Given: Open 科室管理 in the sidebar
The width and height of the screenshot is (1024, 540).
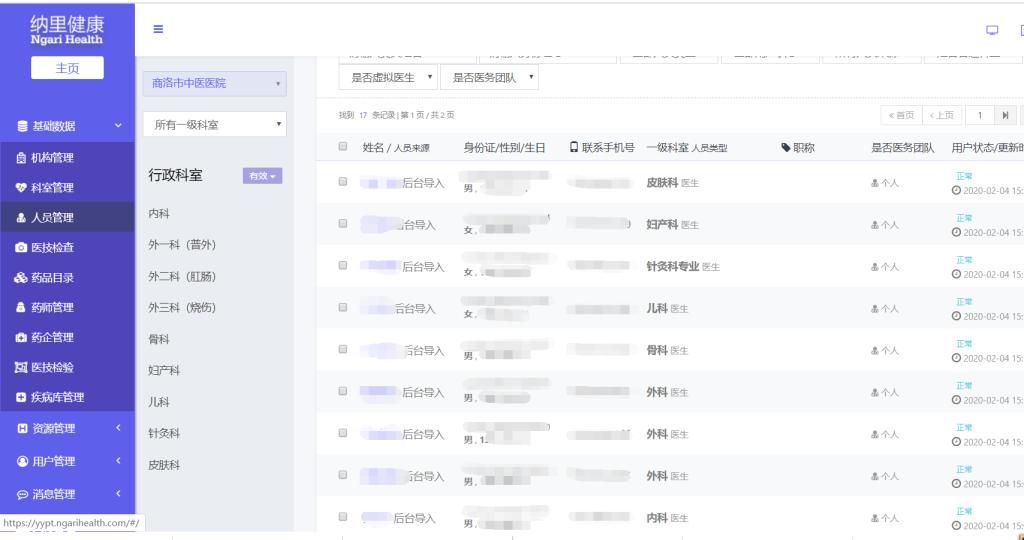Looking at the screenshot, I should coord(52,188).
